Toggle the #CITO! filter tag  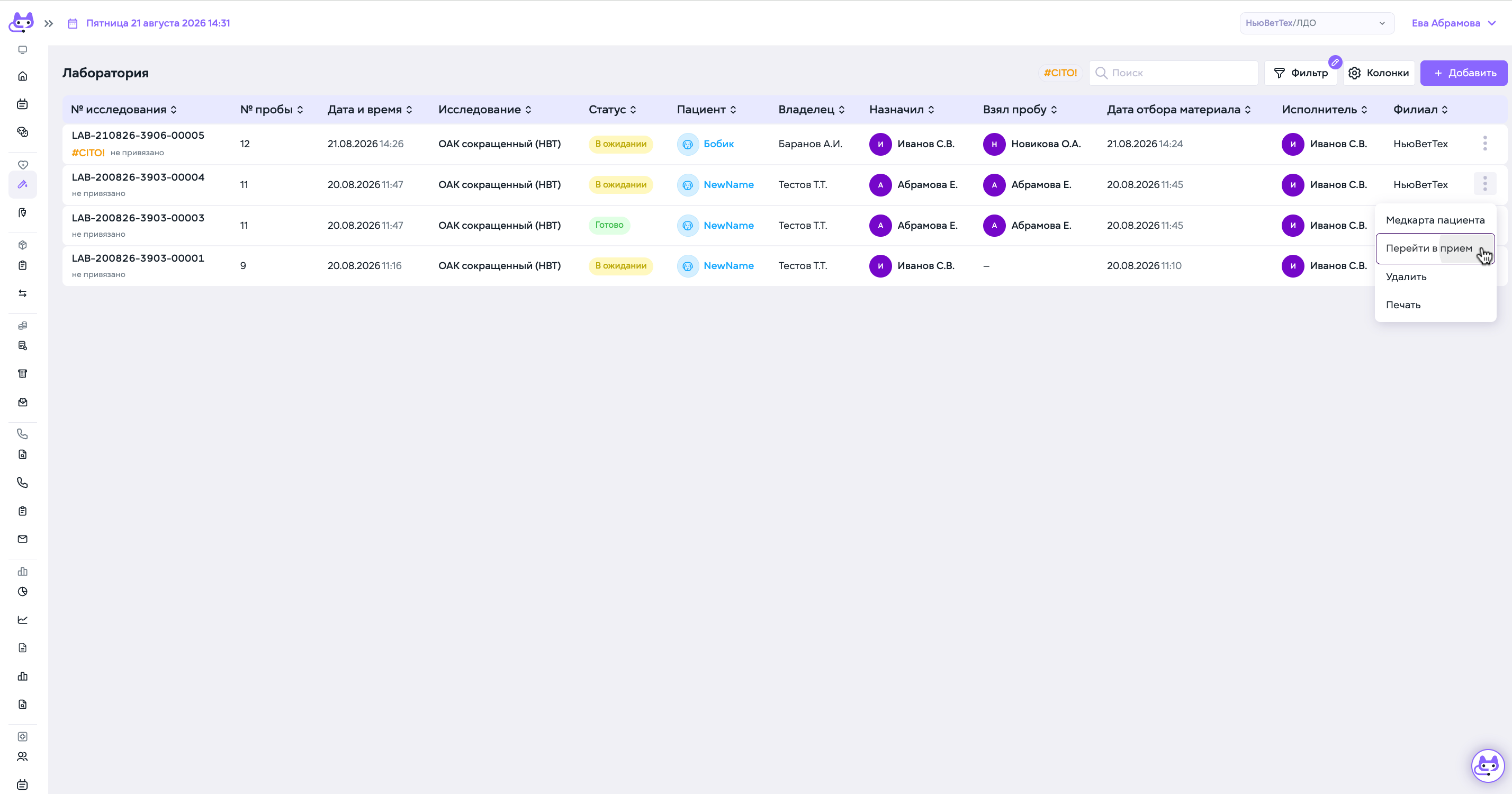(1060, 73)
